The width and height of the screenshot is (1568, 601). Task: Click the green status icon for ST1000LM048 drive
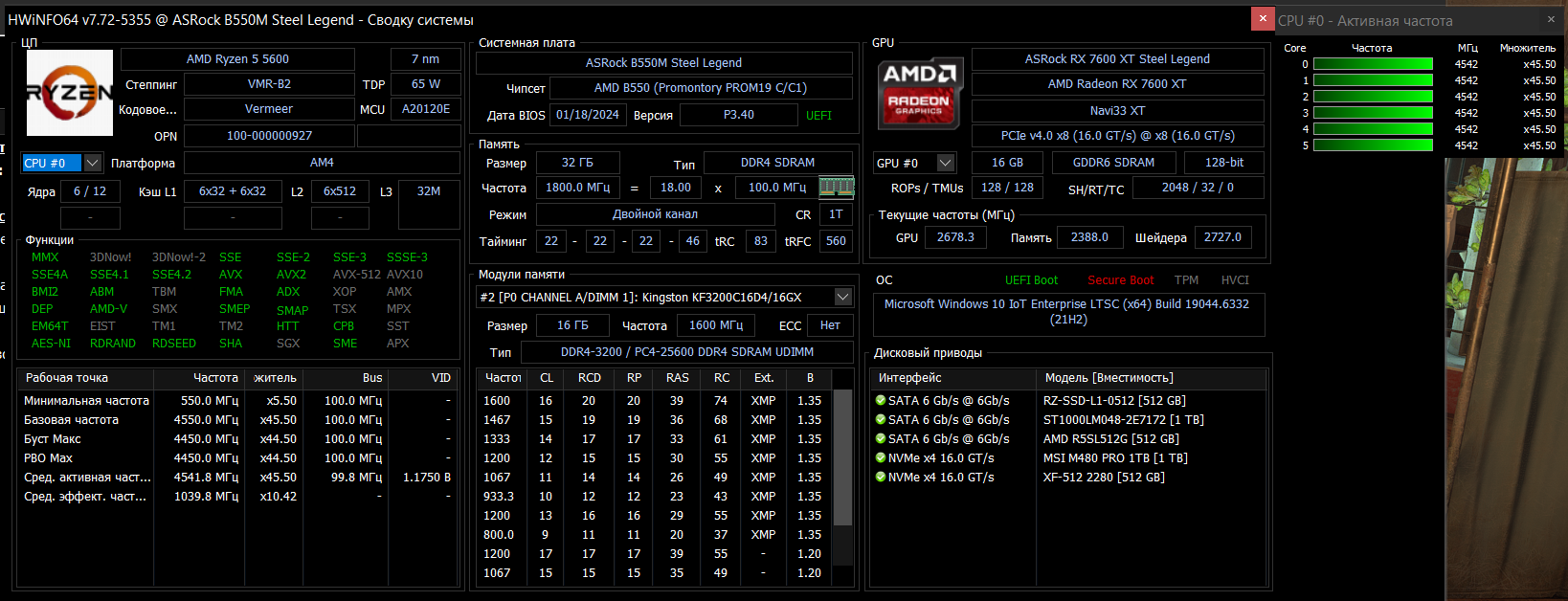click(x=881, y=420)
